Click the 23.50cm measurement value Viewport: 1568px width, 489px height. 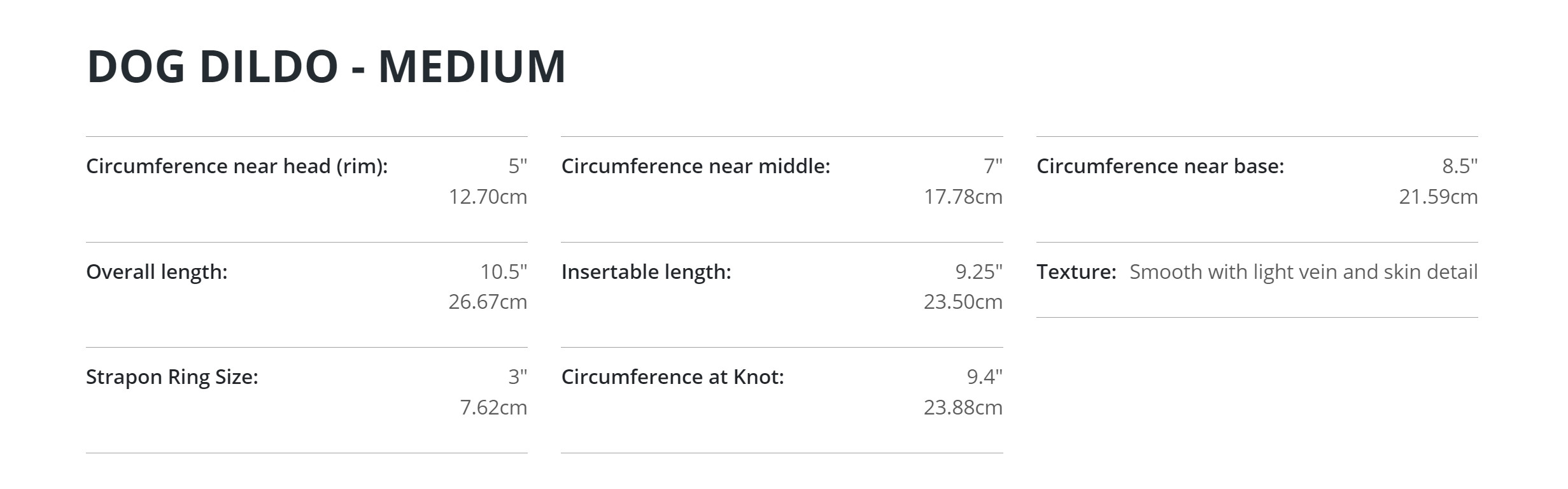point(963,302)
